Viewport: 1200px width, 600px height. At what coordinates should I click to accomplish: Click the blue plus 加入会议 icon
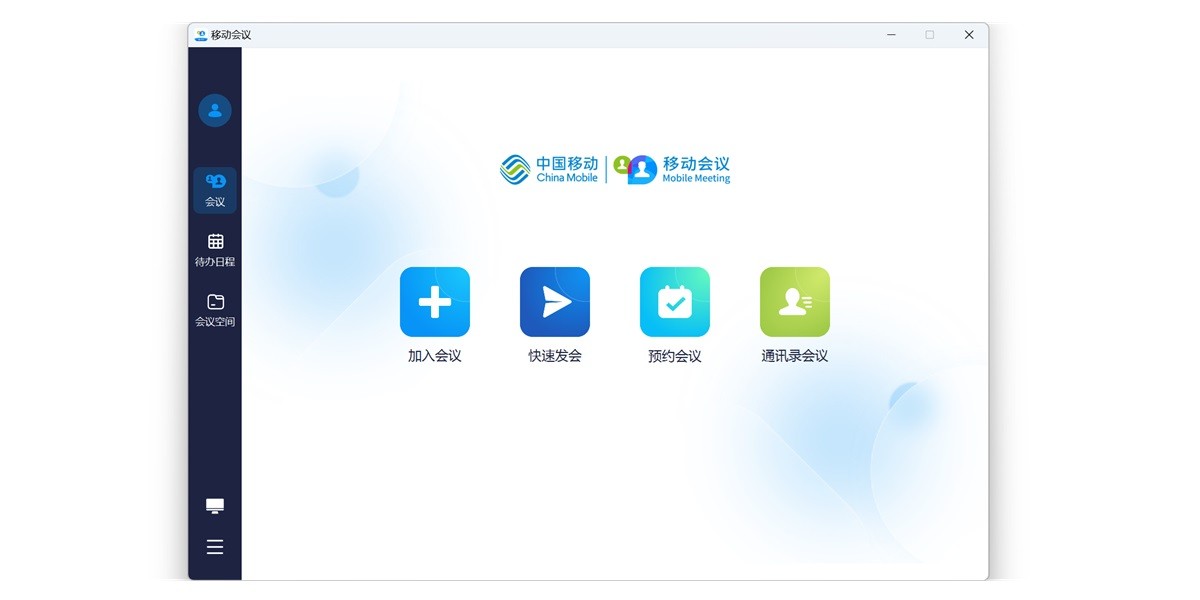[435, 302]
